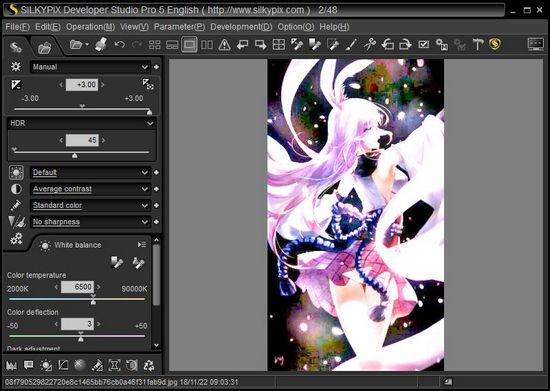Image resolution: width=550 pixels, height=391 pixels.
Task: Switch to combination view mode icon
Action: 172,45
